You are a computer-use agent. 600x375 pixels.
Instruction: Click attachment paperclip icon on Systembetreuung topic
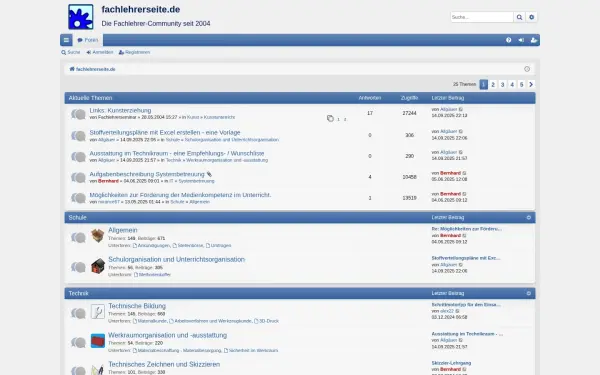[209, 174]
